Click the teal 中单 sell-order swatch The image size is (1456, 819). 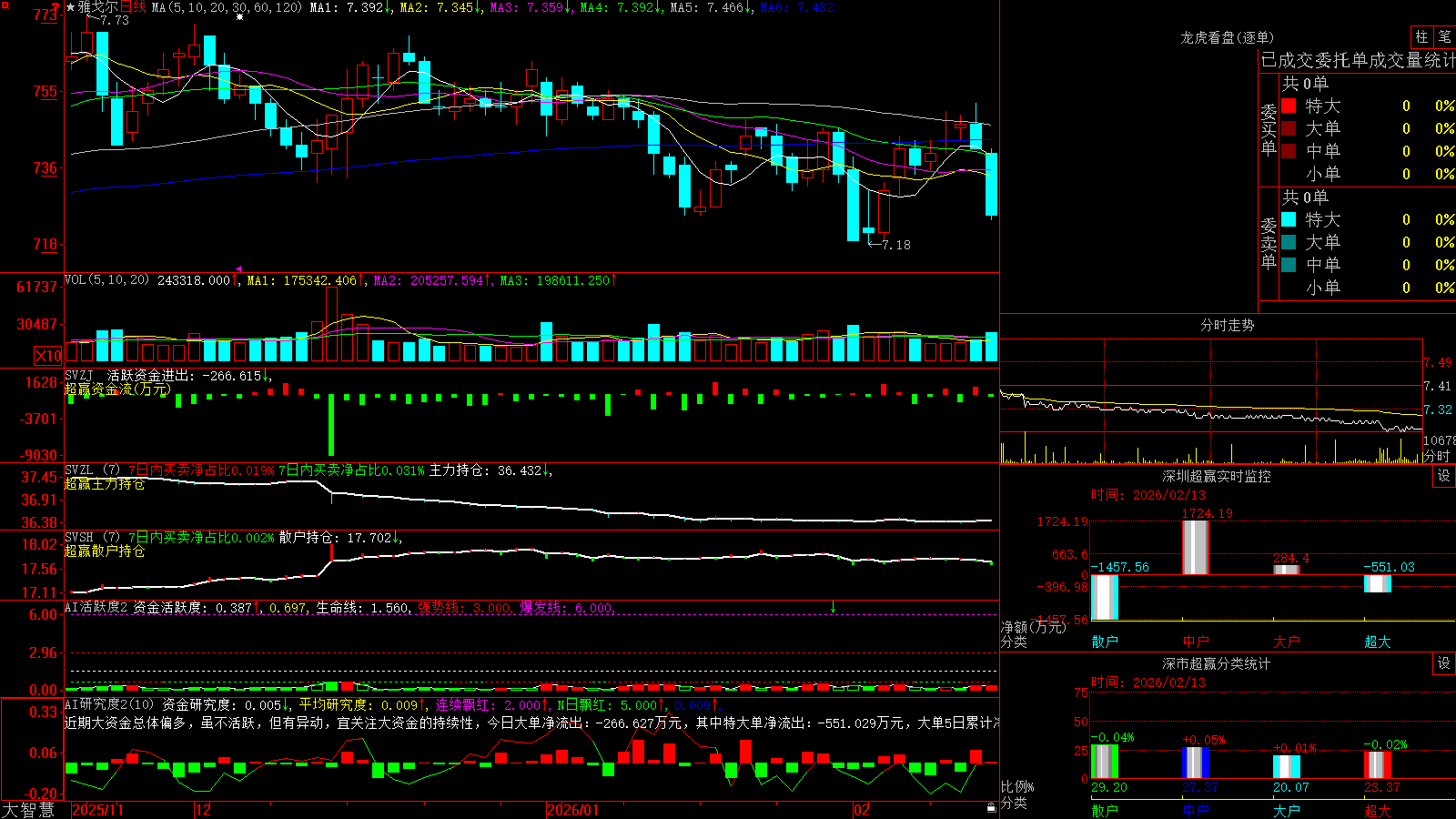(1289, 265)
